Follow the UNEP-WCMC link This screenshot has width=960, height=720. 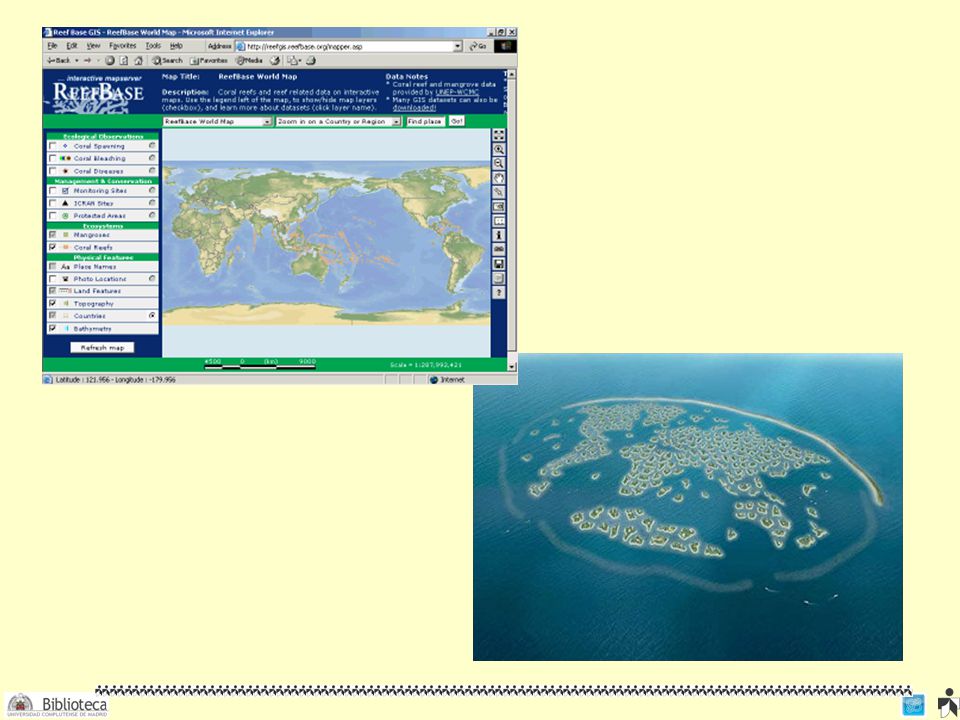point(457,92)
